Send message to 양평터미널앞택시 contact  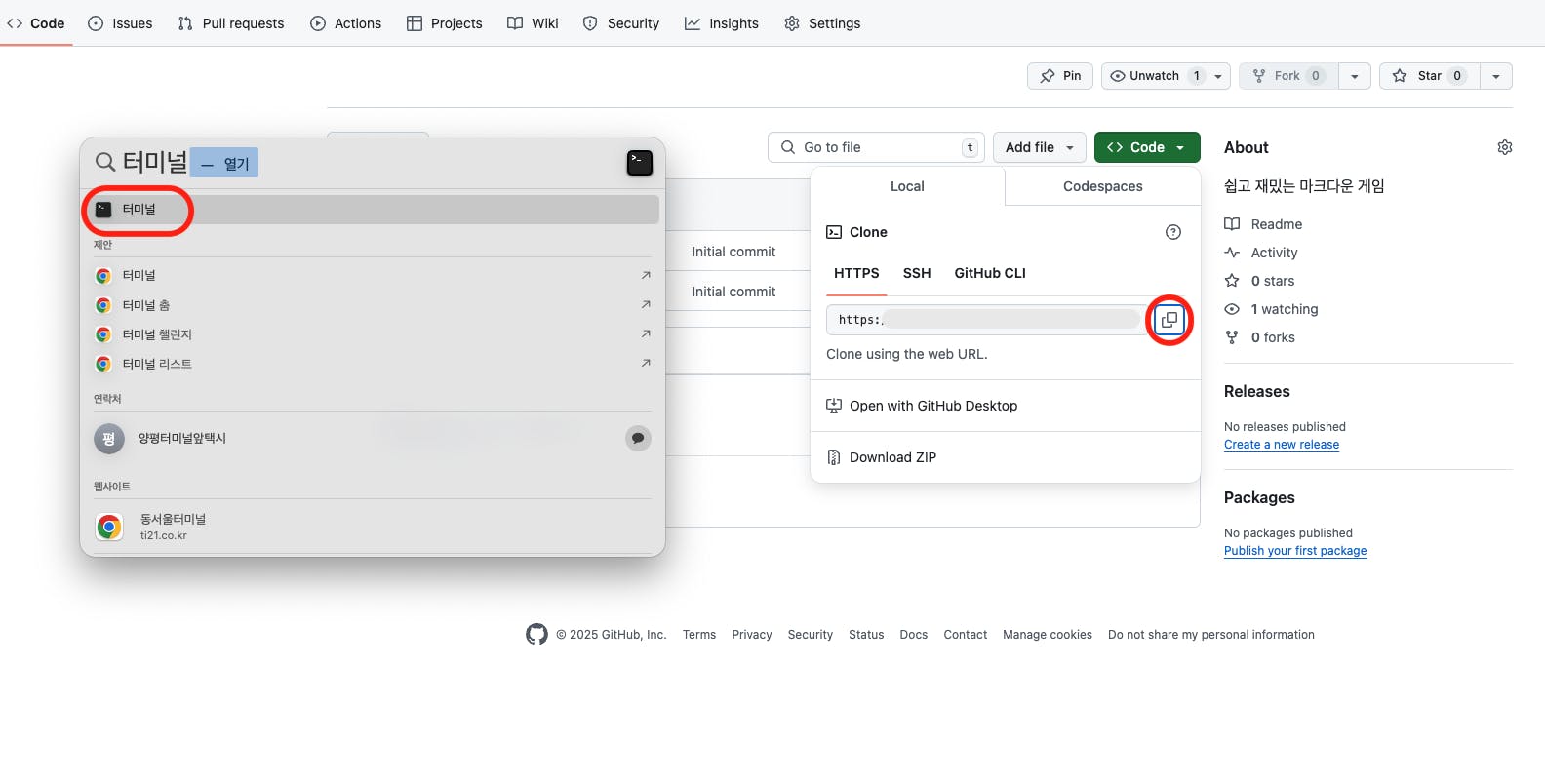[x=638, y=439]
